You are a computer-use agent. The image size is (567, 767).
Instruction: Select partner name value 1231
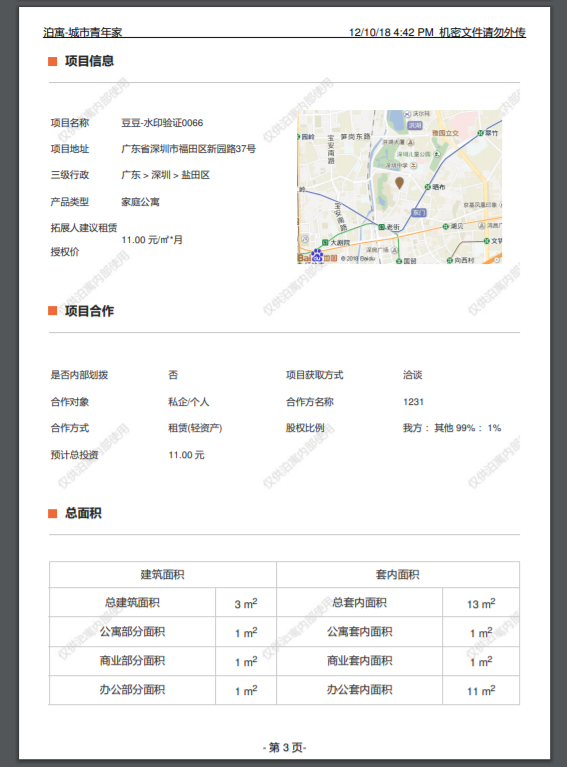click(x=413, y=402)
